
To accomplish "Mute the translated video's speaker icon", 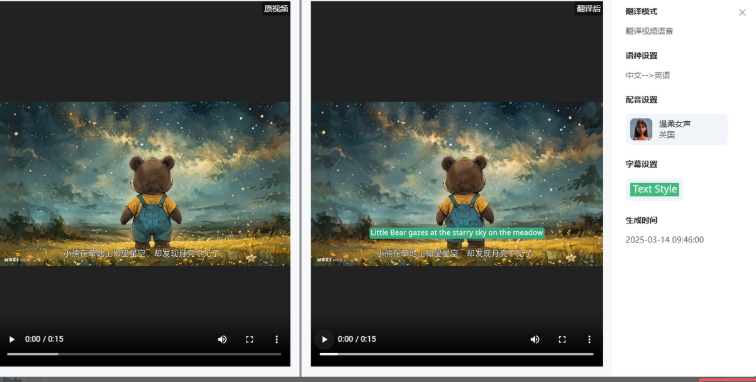I will pyautogui.click(x=535, y=340).
